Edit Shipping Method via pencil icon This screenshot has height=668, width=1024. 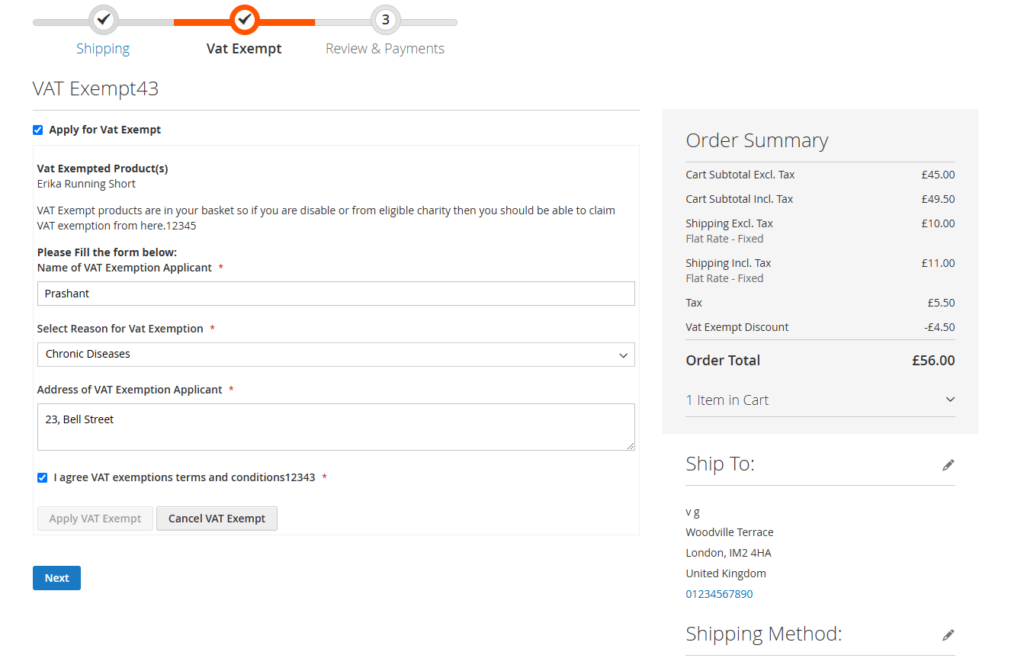(948, 635)
